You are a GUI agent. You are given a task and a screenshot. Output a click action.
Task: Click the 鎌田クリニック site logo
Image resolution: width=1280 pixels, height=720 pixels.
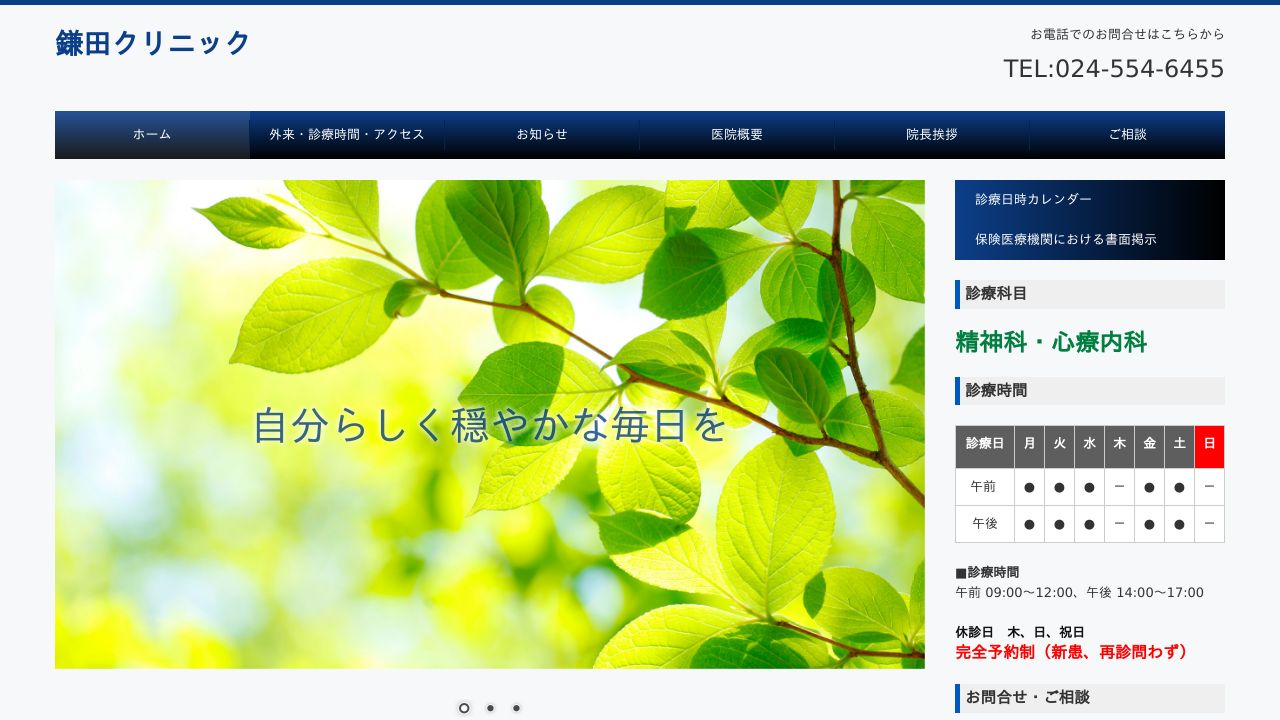tap(151, 43)
